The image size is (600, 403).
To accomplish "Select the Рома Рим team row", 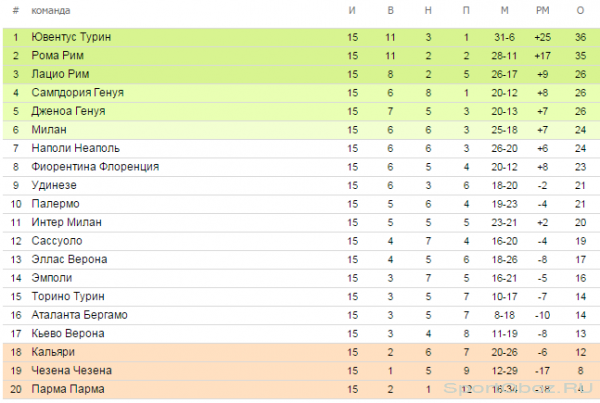I will 301,56.
